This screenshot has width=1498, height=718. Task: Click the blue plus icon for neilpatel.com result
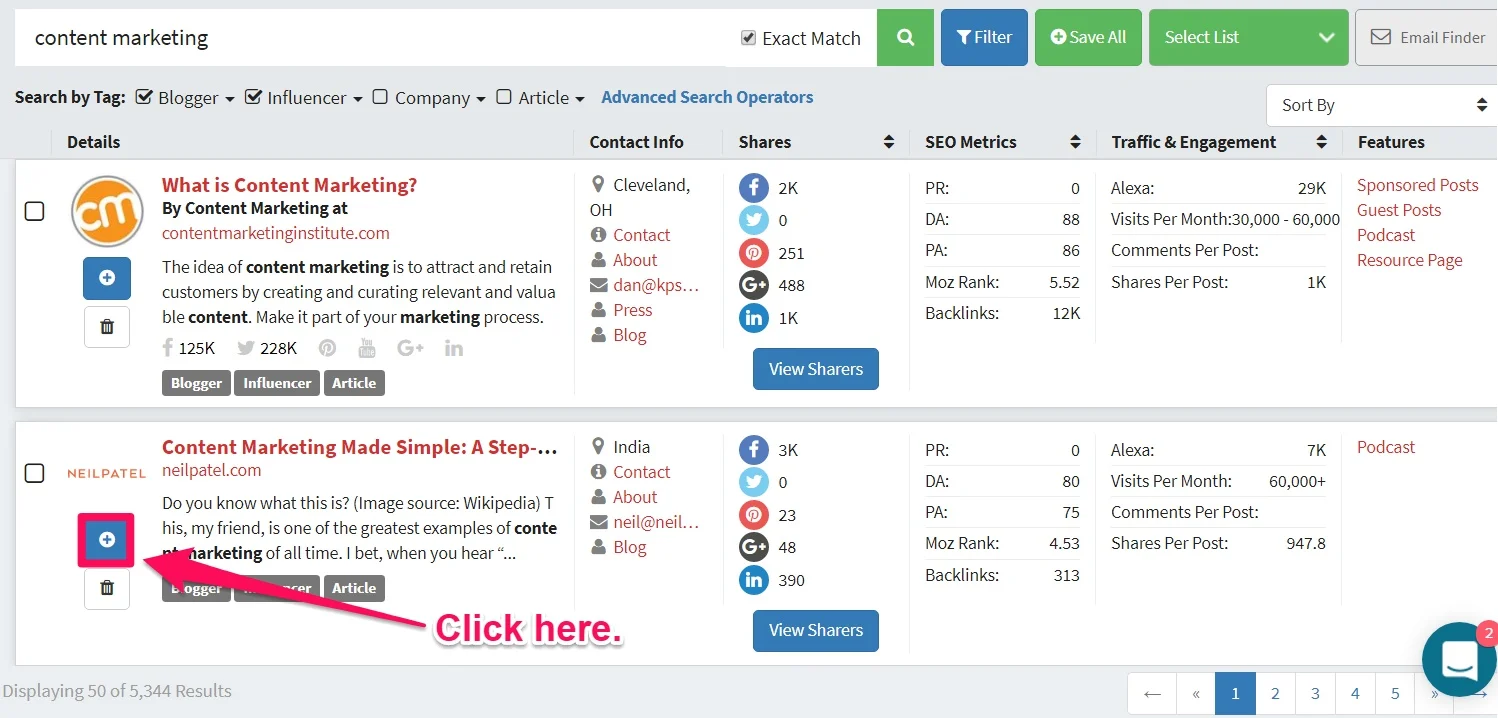(107, 540)
